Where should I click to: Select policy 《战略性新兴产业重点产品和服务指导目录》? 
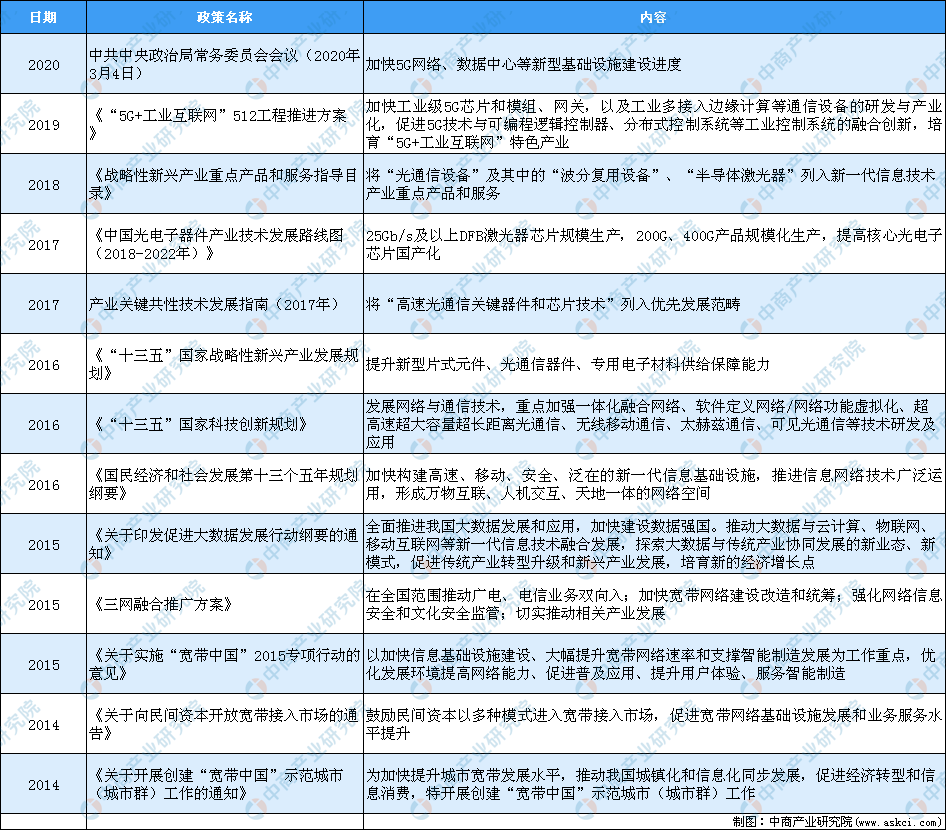224,184
